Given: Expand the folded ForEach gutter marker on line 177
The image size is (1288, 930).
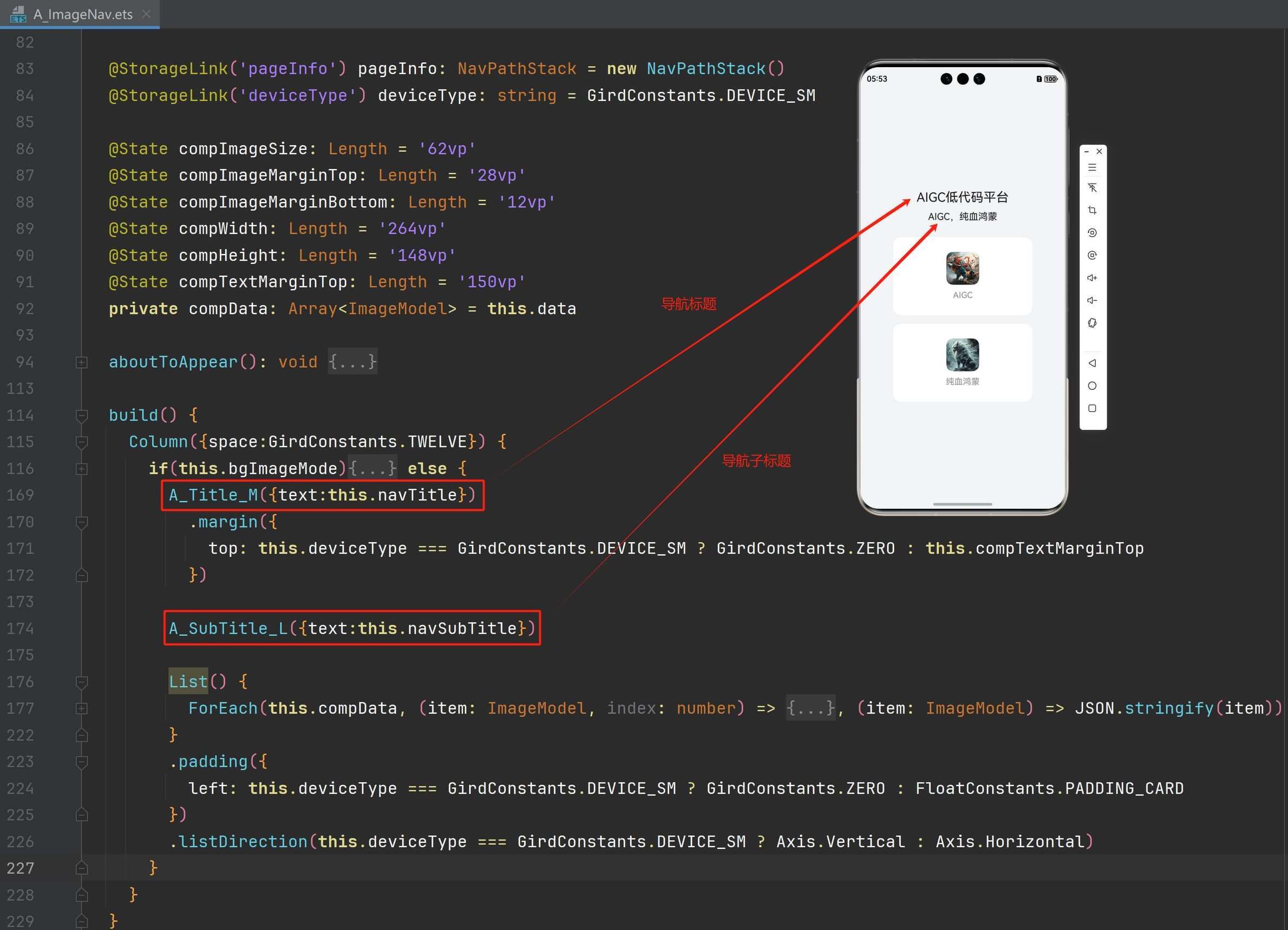Looking at the screenshot, I should pos(81,708).
